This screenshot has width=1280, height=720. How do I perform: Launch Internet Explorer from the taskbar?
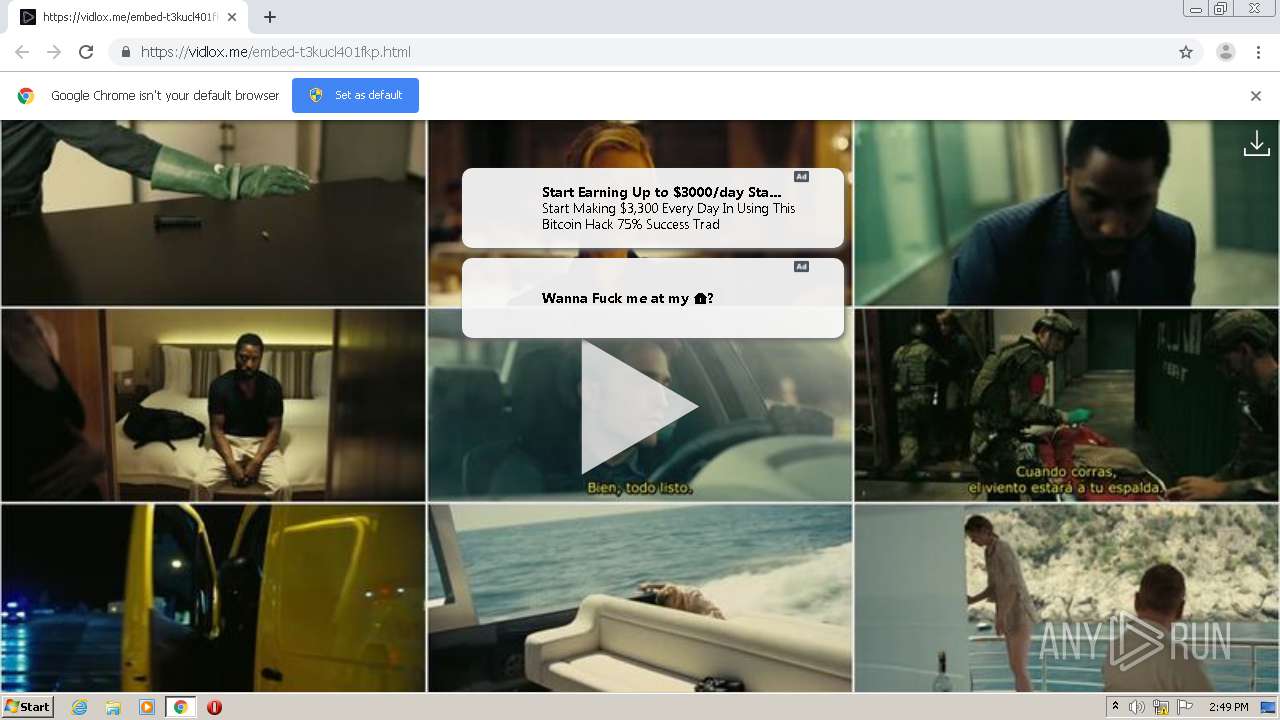coord(79,707)
